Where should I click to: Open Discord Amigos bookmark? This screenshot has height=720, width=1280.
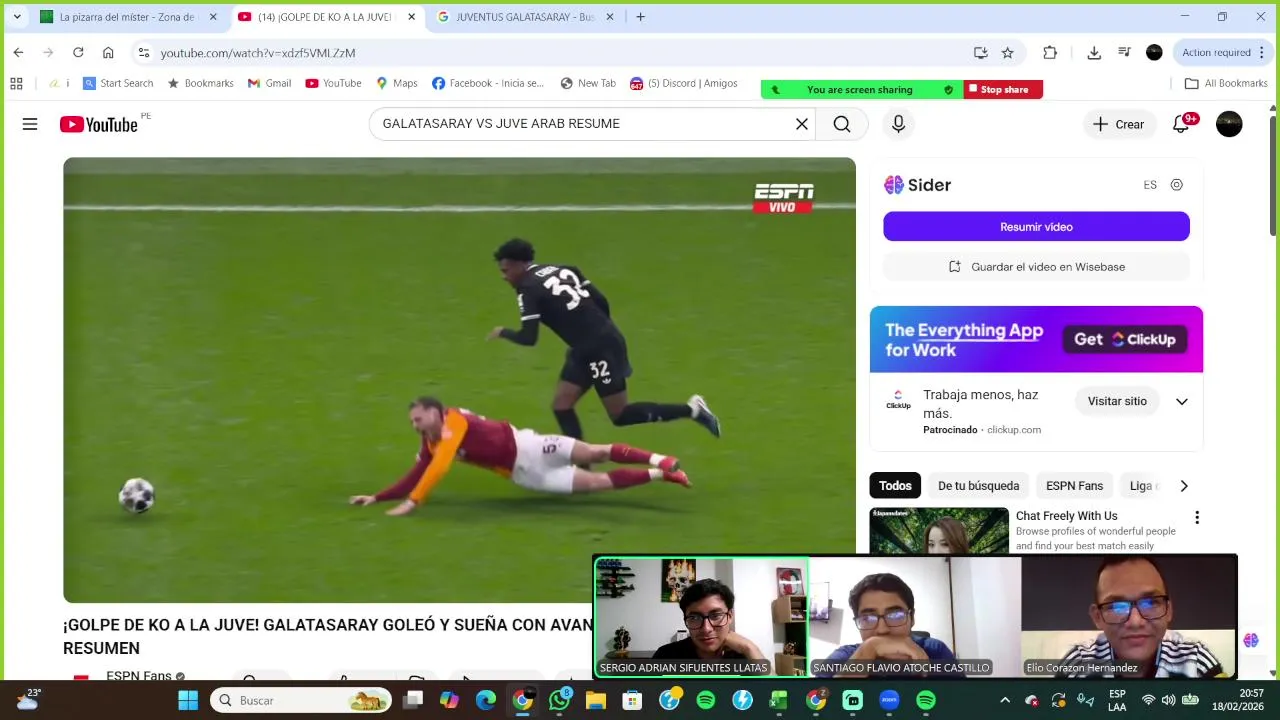tap(683, 83)
